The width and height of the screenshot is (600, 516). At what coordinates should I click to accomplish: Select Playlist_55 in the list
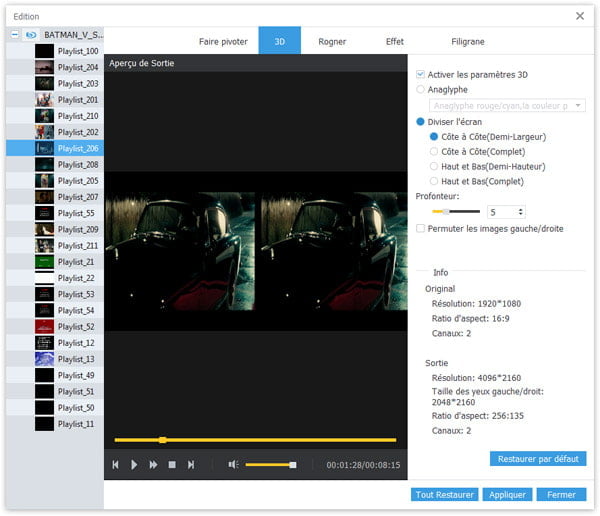tap(55, 213)
